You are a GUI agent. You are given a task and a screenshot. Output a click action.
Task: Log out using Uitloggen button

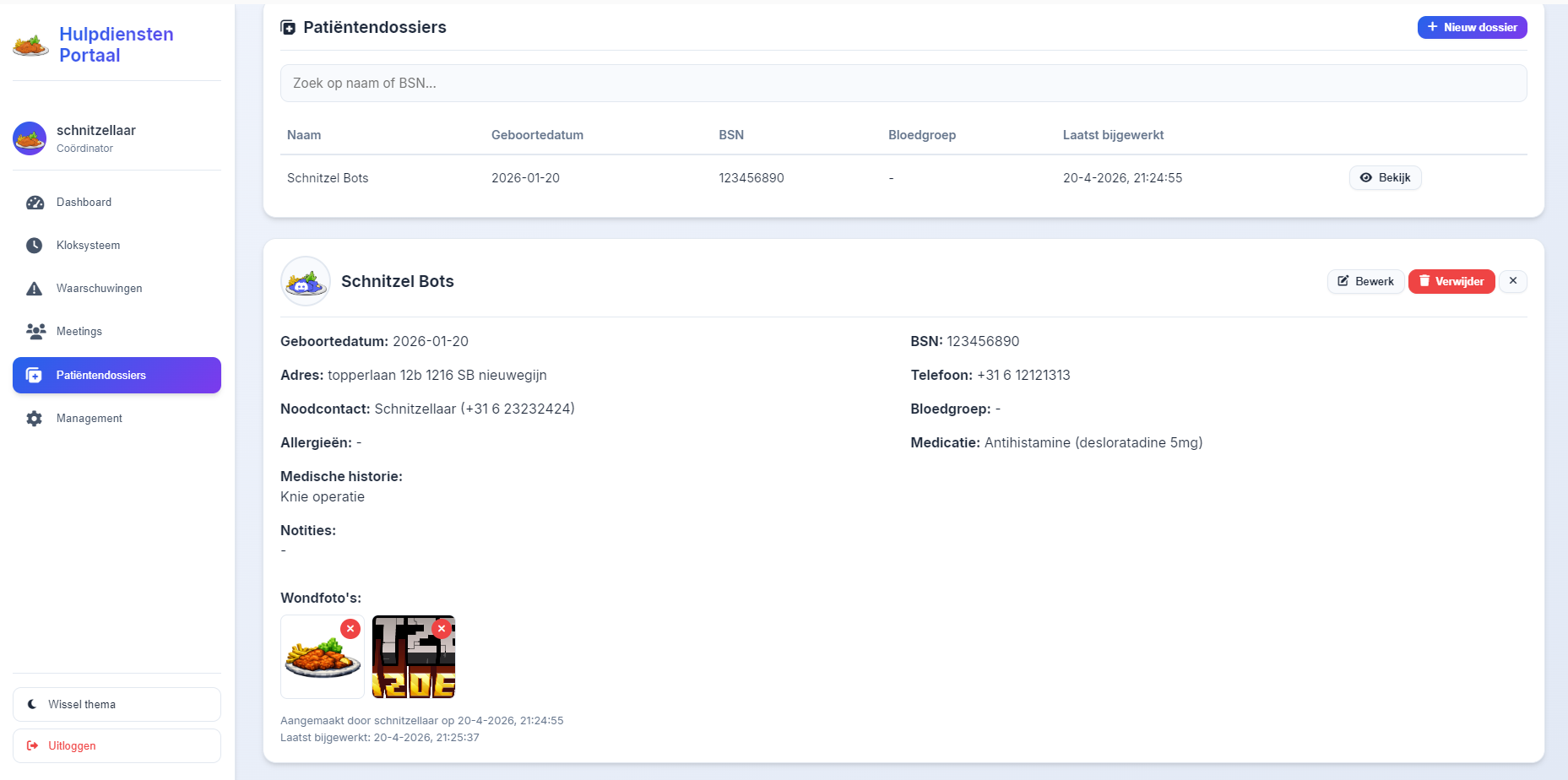click(117, 746)
